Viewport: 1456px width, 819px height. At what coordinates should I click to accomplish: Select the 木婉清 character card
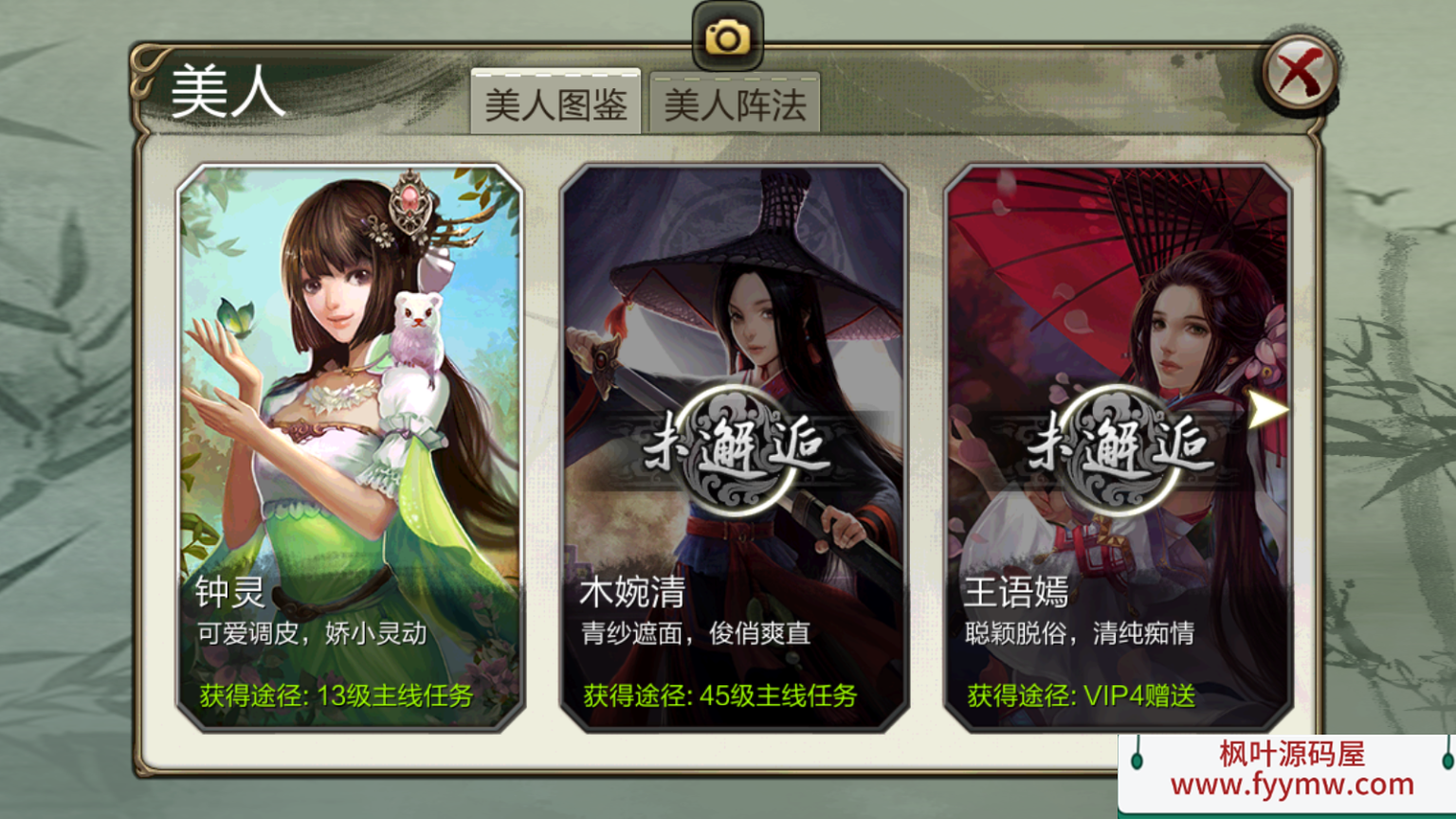(x=735, y=447)
